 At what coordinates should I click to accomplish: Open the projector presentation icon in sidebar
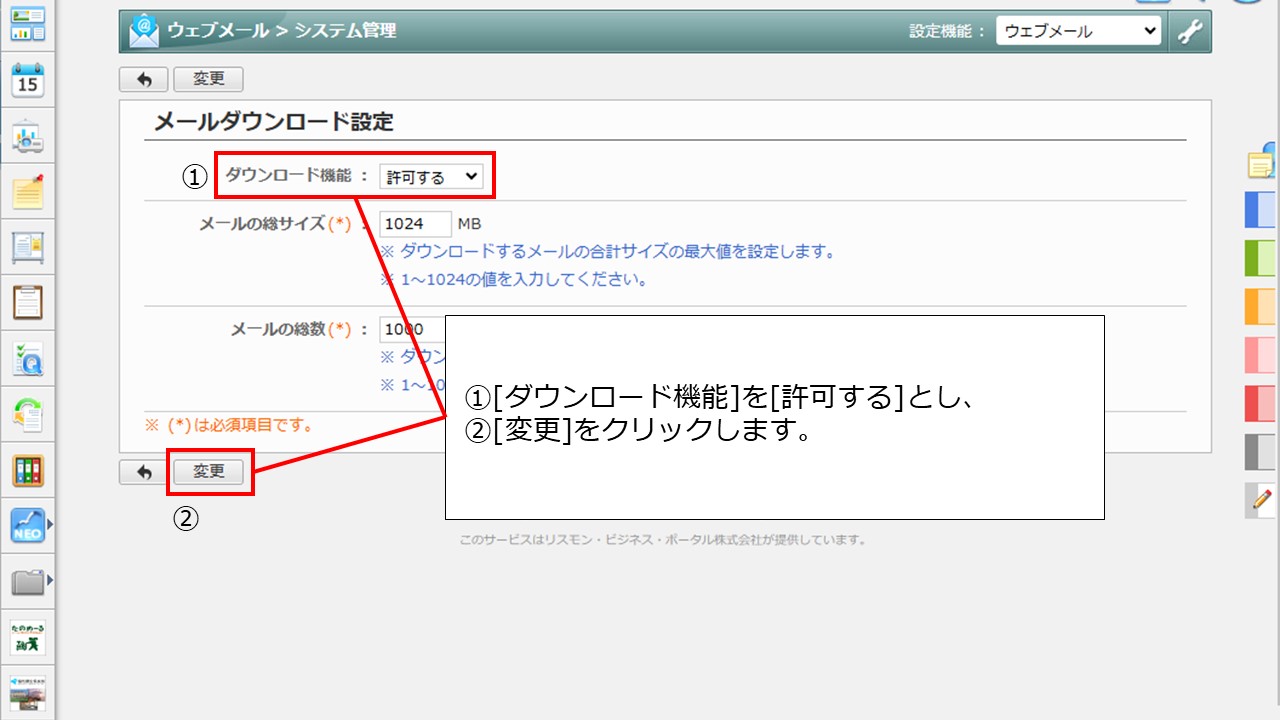(x=27, y=136)
